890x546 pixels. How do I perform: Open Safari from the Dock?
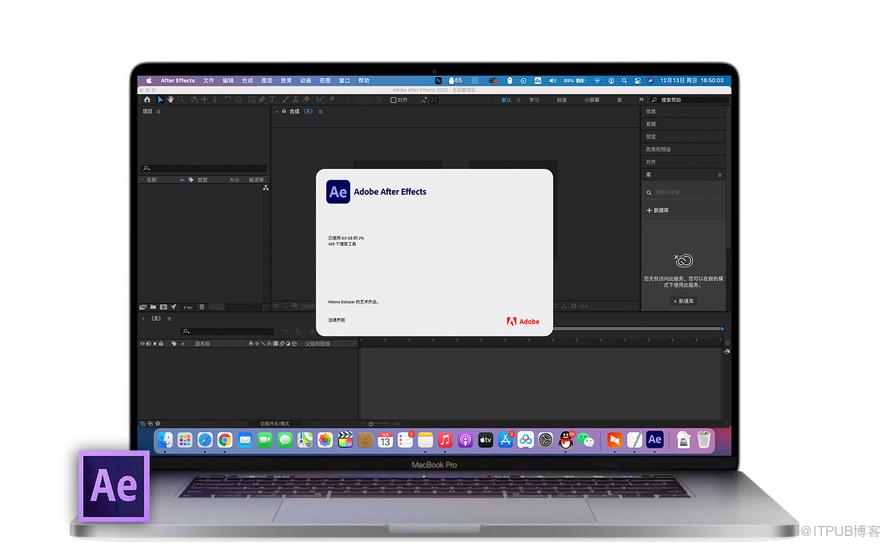tap(205, 440)
